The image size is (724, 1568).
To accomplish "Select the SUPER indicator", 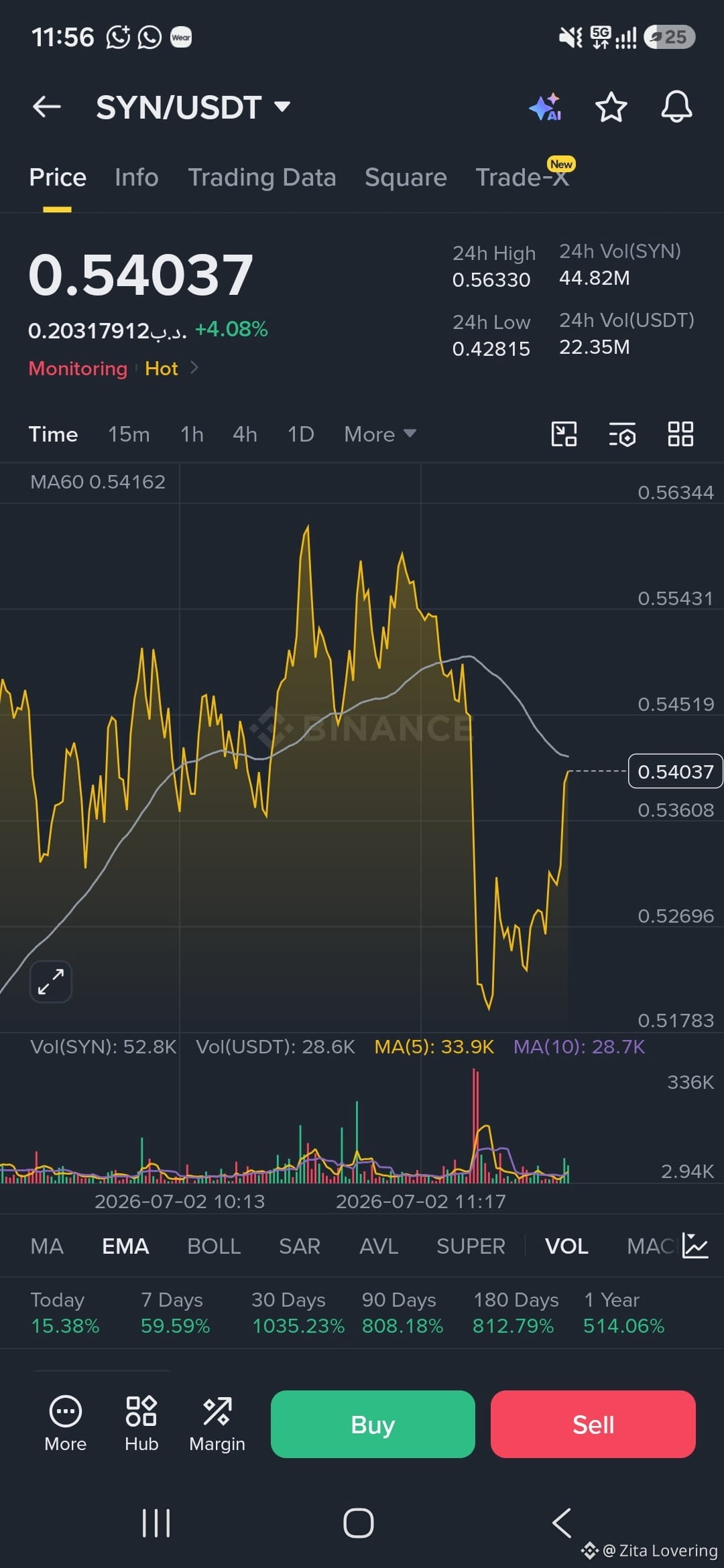I will [x=471, y=1246].
